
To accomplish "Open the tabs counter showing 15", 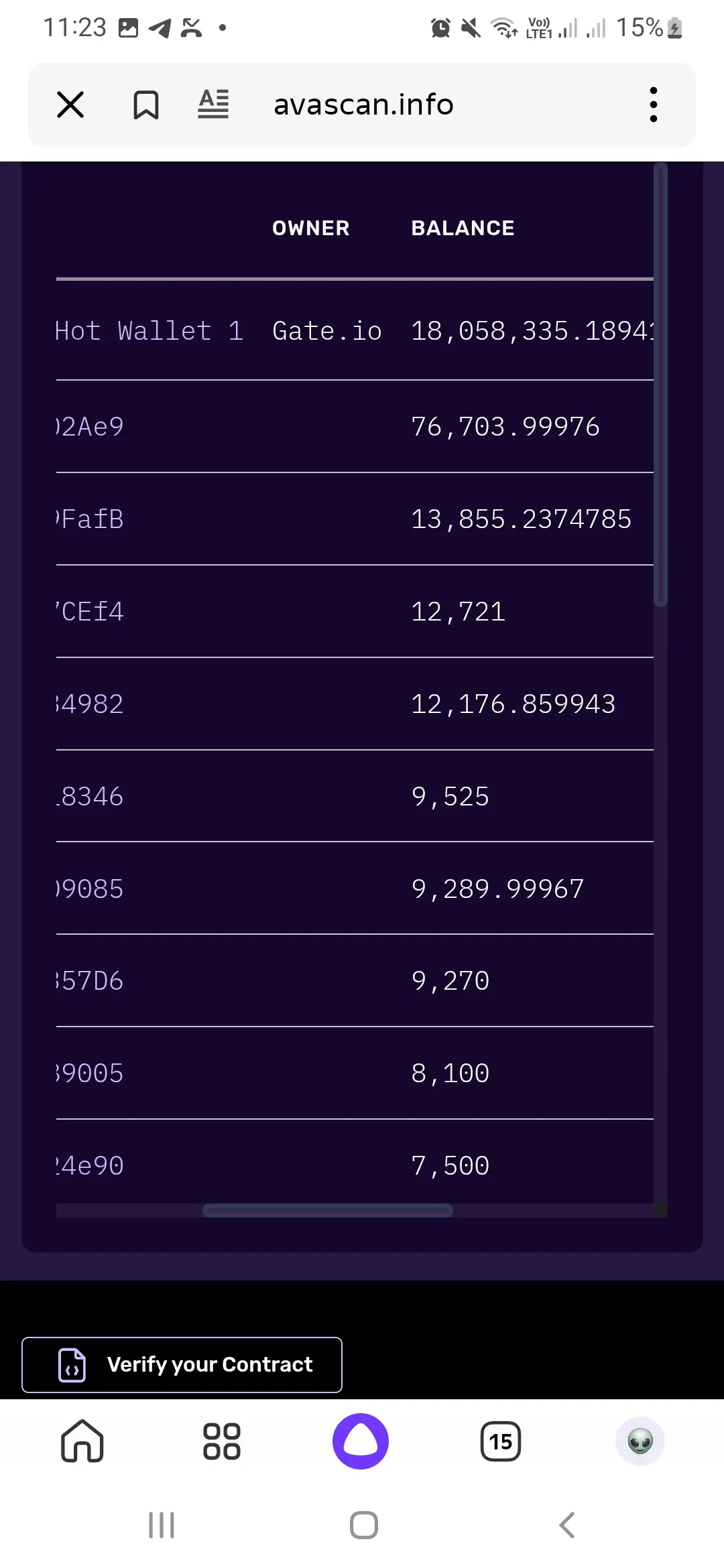I will click(500, 1441).
